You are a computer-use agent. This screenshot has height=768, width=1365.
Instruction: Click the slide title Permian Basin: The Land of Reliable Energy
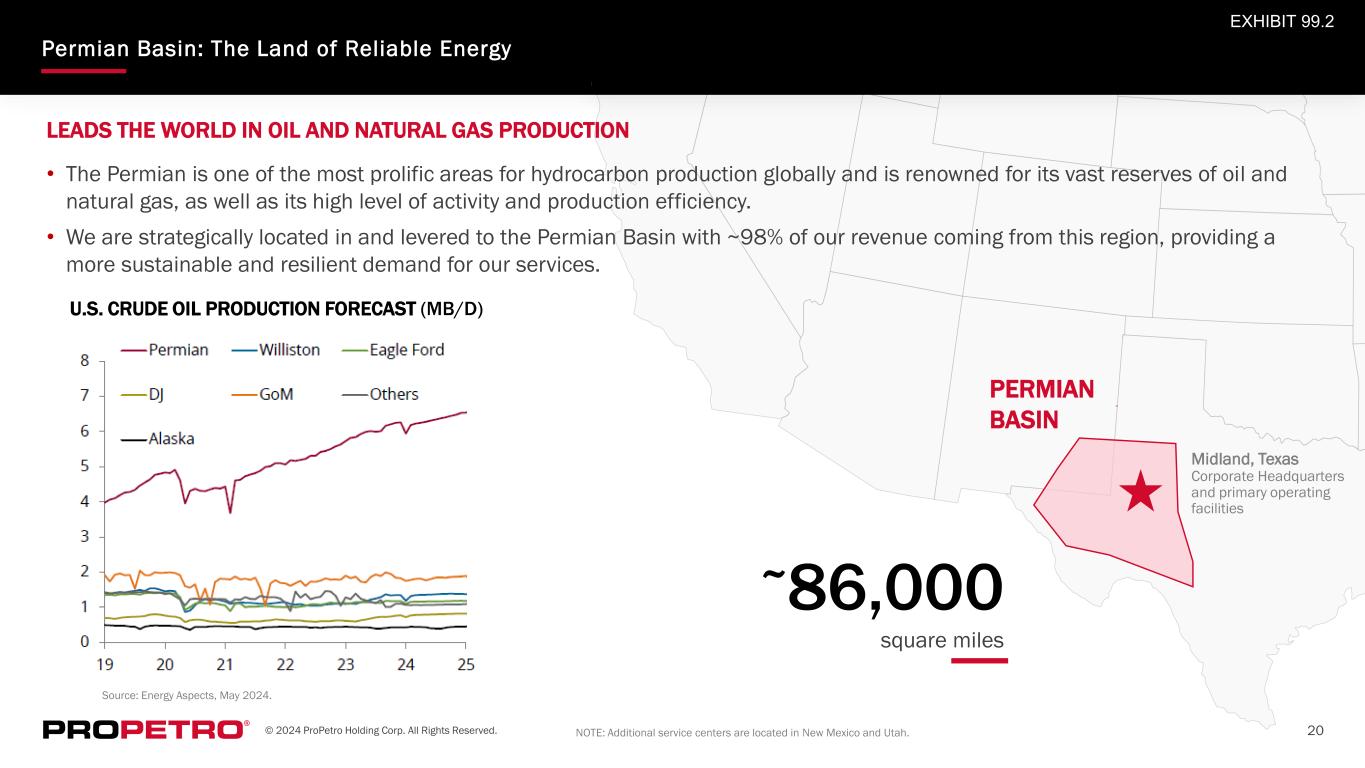[x=276, y=49]
